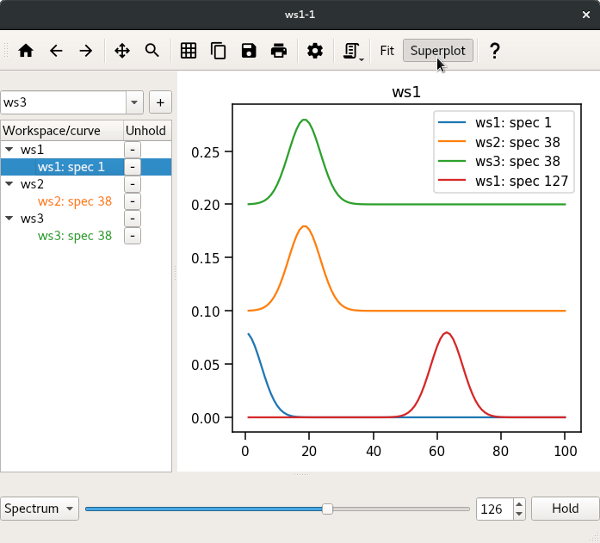The height and width of the screenshot is (543, 600).
Task: Open the Fit tool
Action: (386, 51)
